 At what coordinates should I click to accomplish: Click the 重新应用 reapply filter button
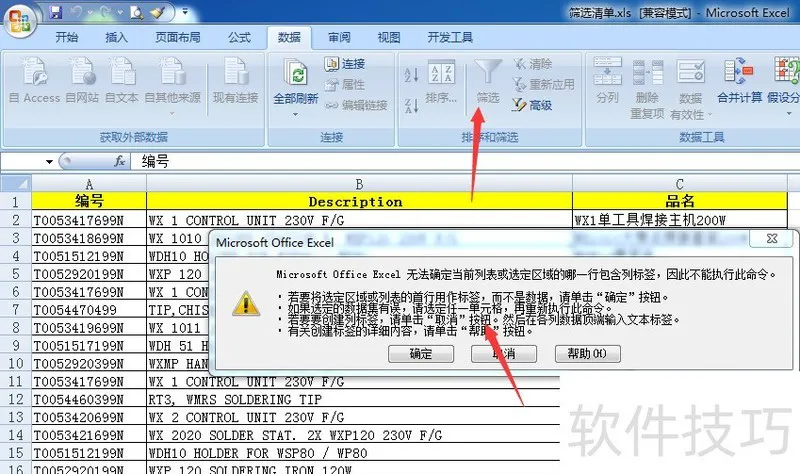coord(543,84)
